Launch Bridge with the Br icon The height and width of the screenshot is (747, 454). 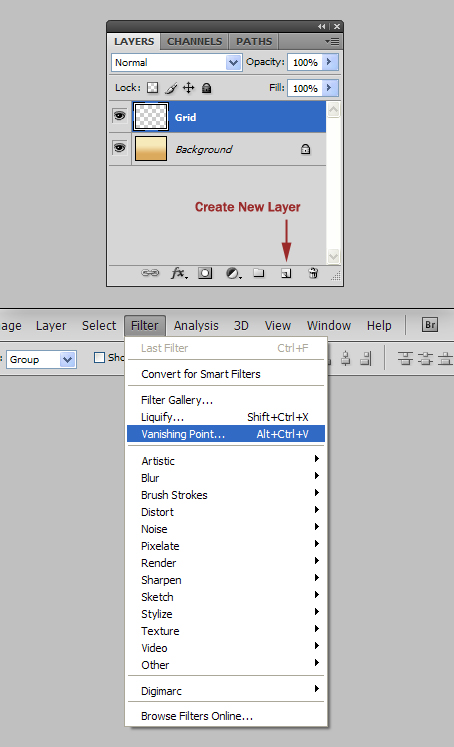click(430, 325)
